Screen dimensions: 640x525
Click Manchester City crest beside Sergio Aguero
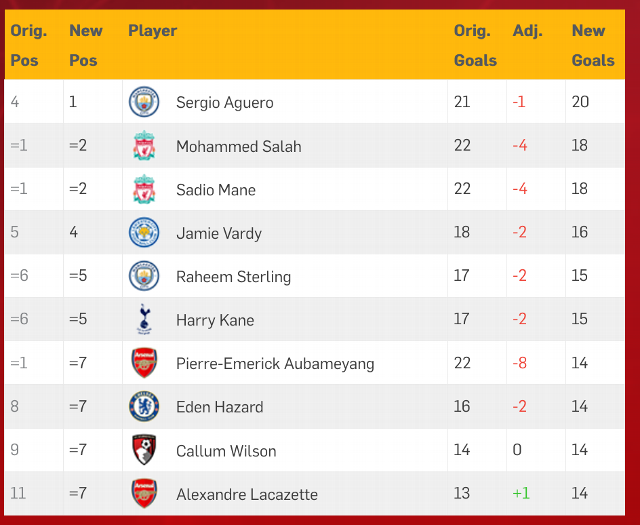point(144,102)
